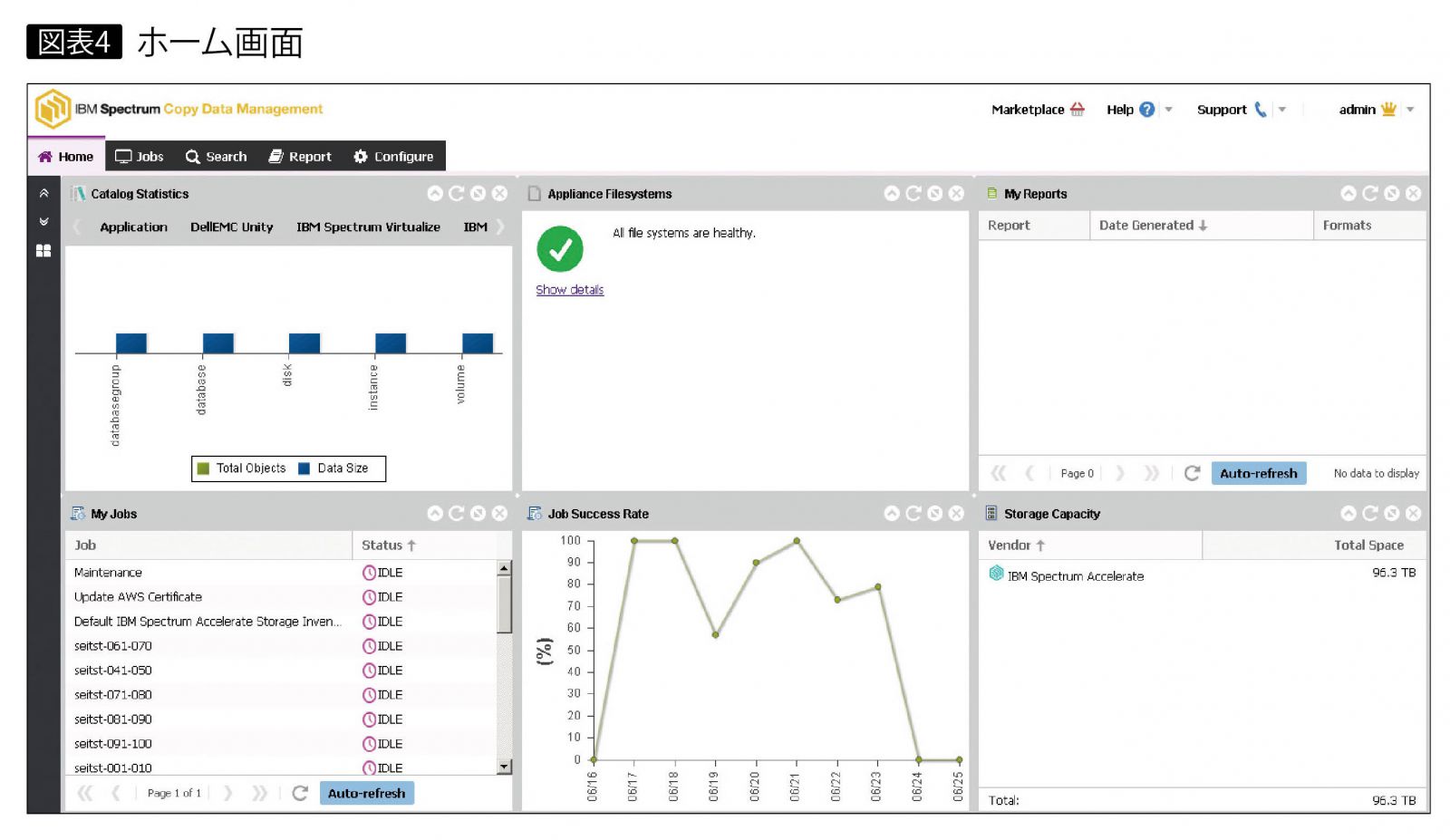Click the Show details link
Screen dimensions: 1450x840
pyautogui.click(x=569, y=290)
